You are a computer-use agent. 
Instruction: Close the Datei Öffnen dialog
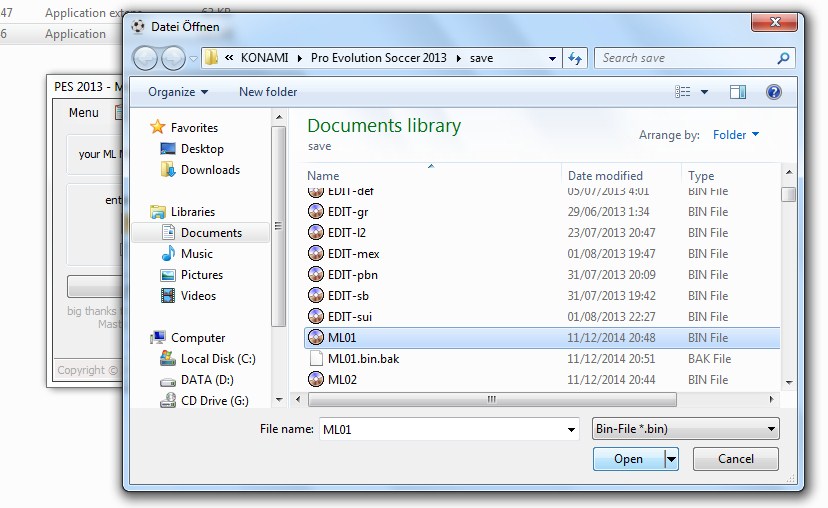[x=775, y=22]
